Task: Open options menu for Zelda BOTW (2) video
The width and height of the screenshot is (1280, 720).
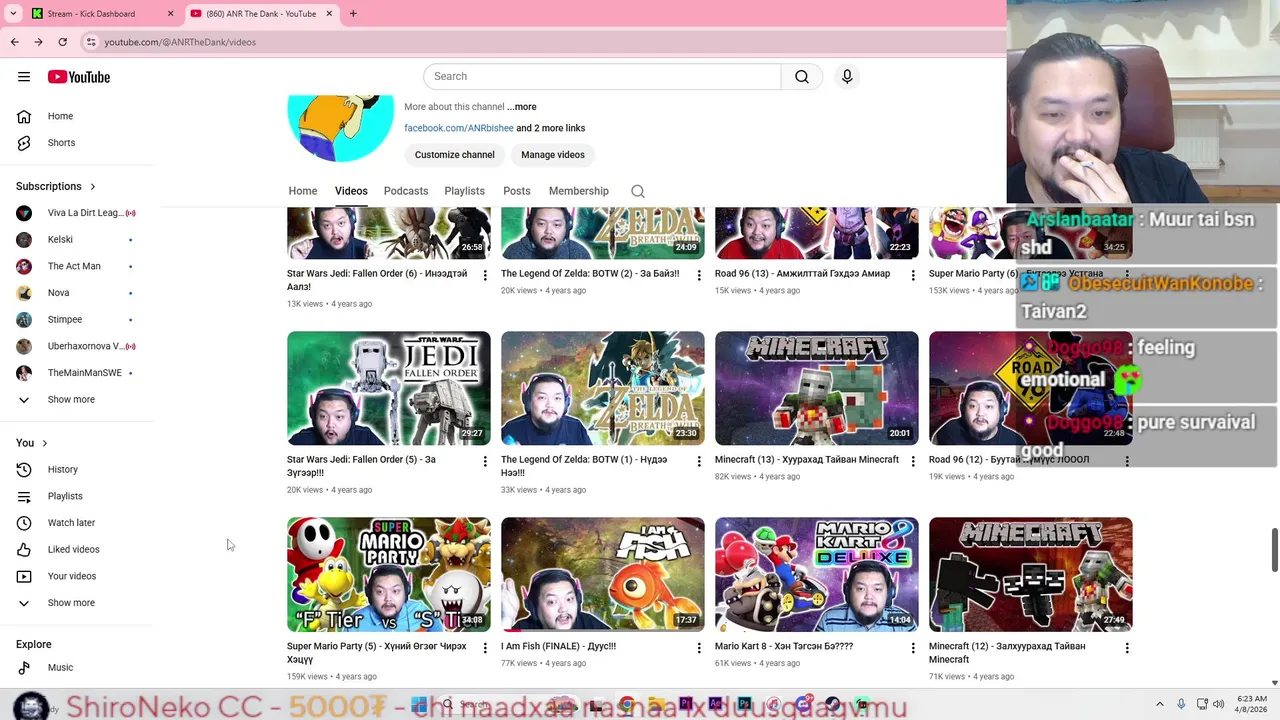Action: point(699,275)
